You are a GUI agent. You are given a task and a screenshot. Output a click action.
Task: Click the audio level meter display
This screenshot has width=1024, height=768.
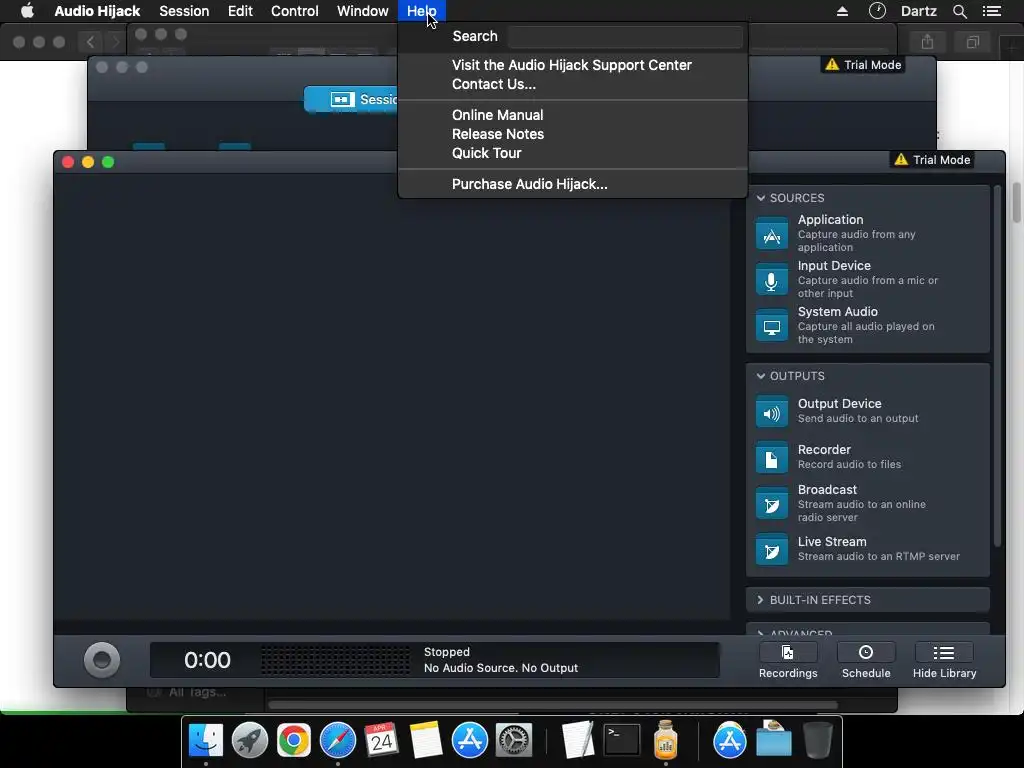click(336, 660)
